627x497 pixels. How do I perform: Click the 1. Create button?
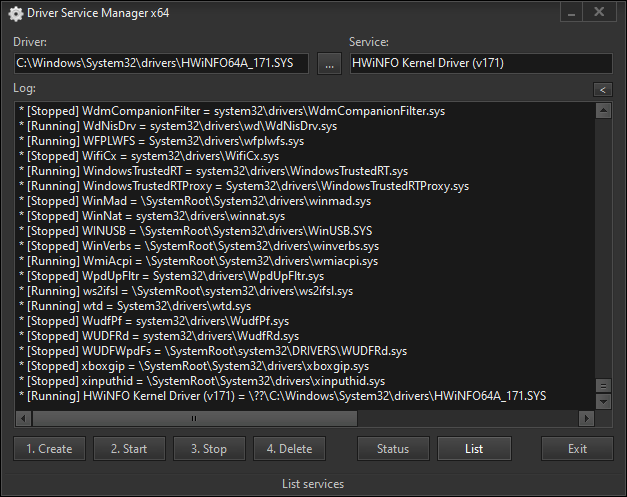coord(49,449)
